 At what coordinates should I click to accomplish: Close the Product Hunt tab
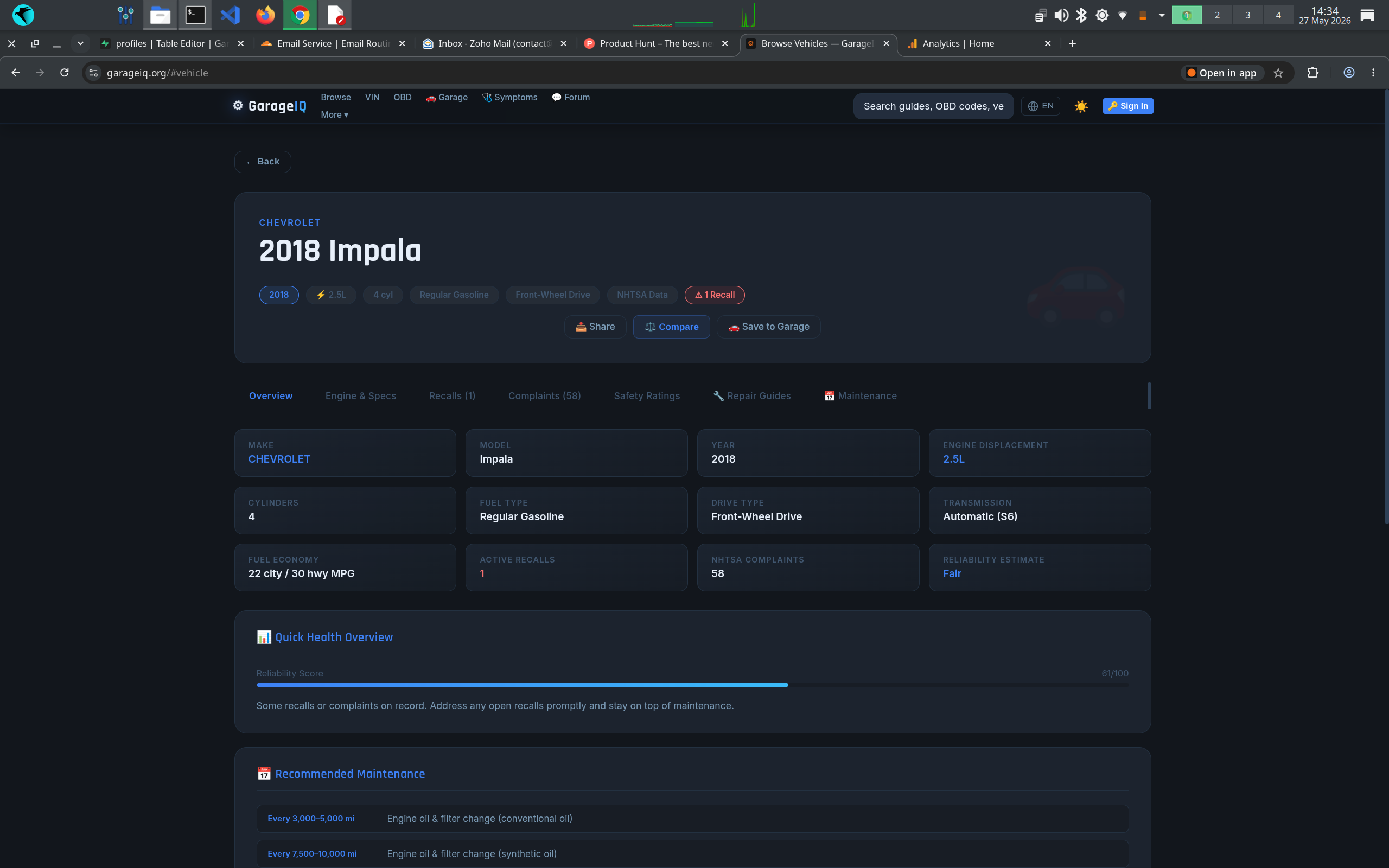click(725, 43)
